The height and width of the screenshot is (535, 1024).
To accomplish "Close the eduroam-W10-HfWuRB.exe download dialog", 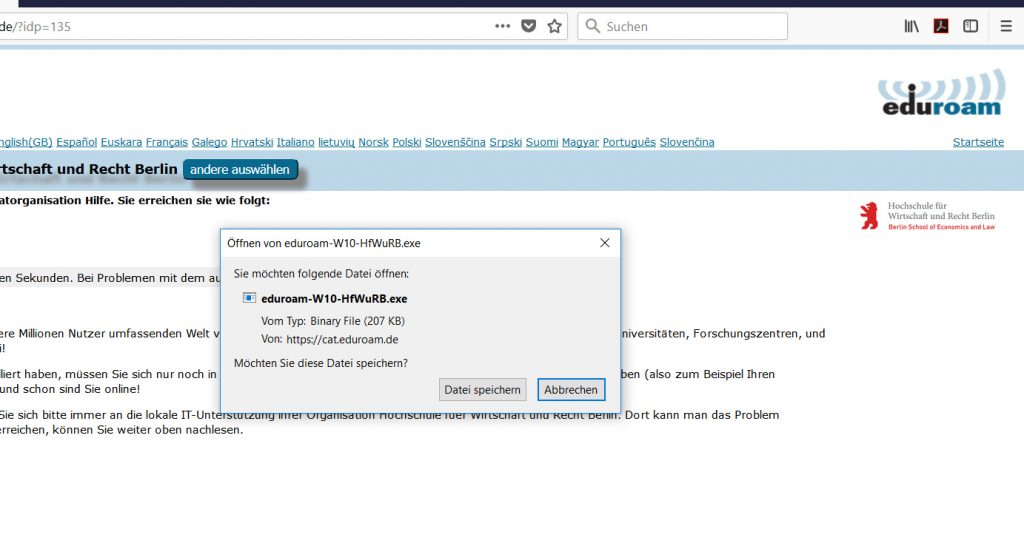I will pos(605,243).
